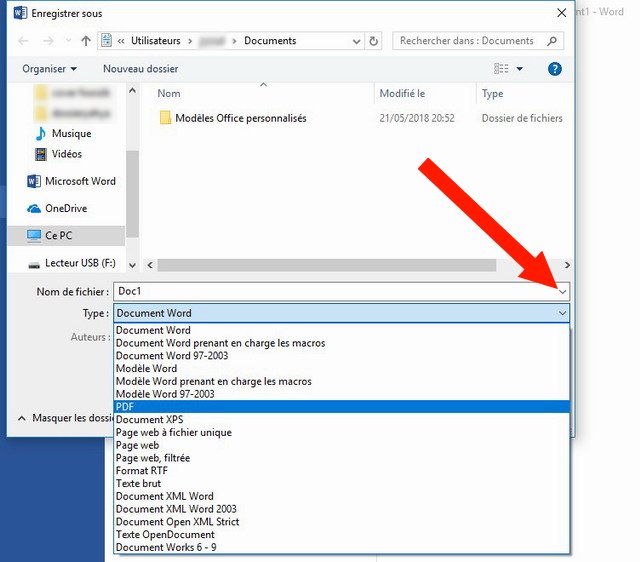This screenshot has height=562, width=640.
Task: Change the view layout icon
Action: [x=502, y=69]
